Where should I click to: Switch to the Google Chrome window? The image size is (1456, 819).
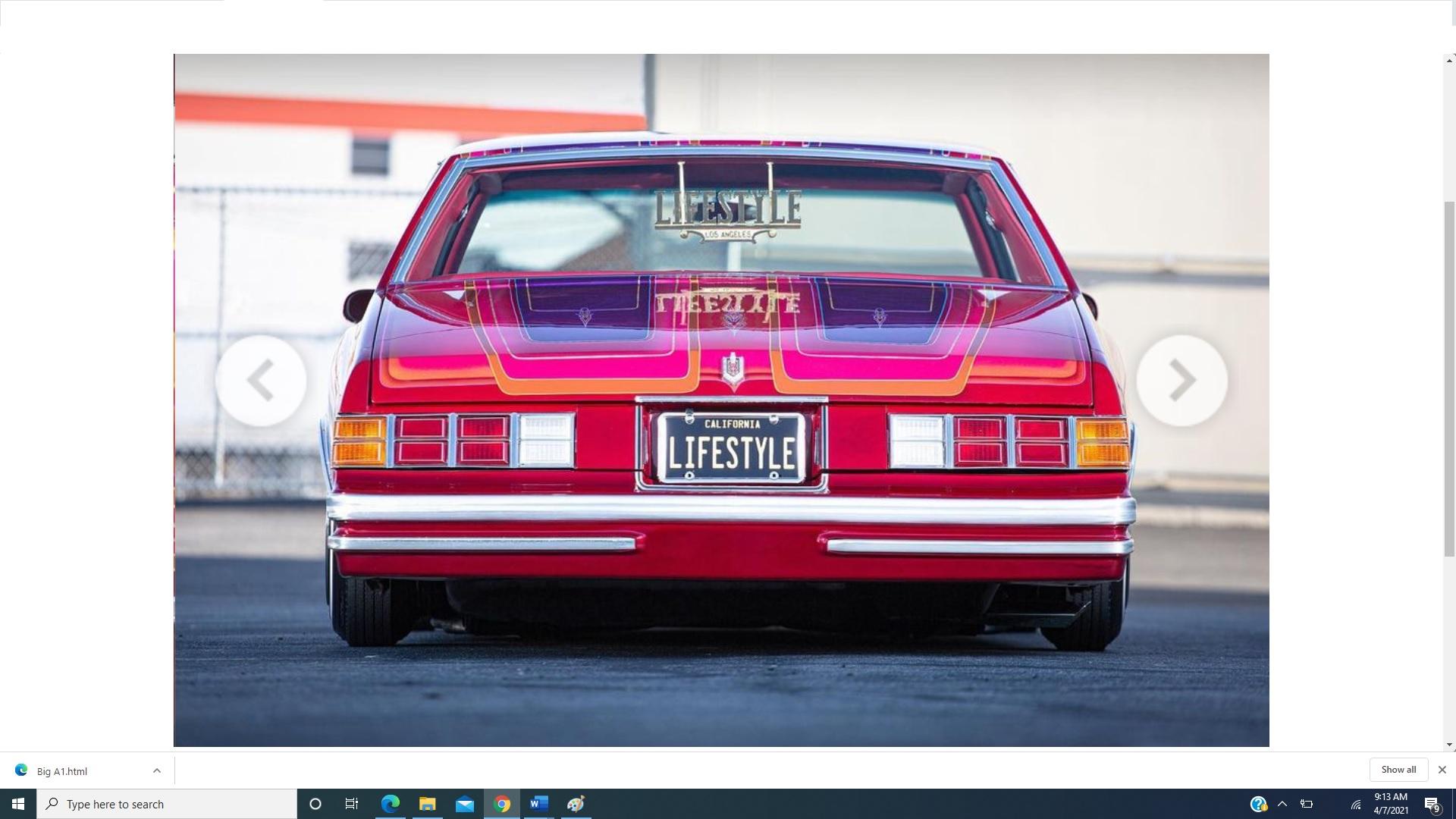coord(501,804)
